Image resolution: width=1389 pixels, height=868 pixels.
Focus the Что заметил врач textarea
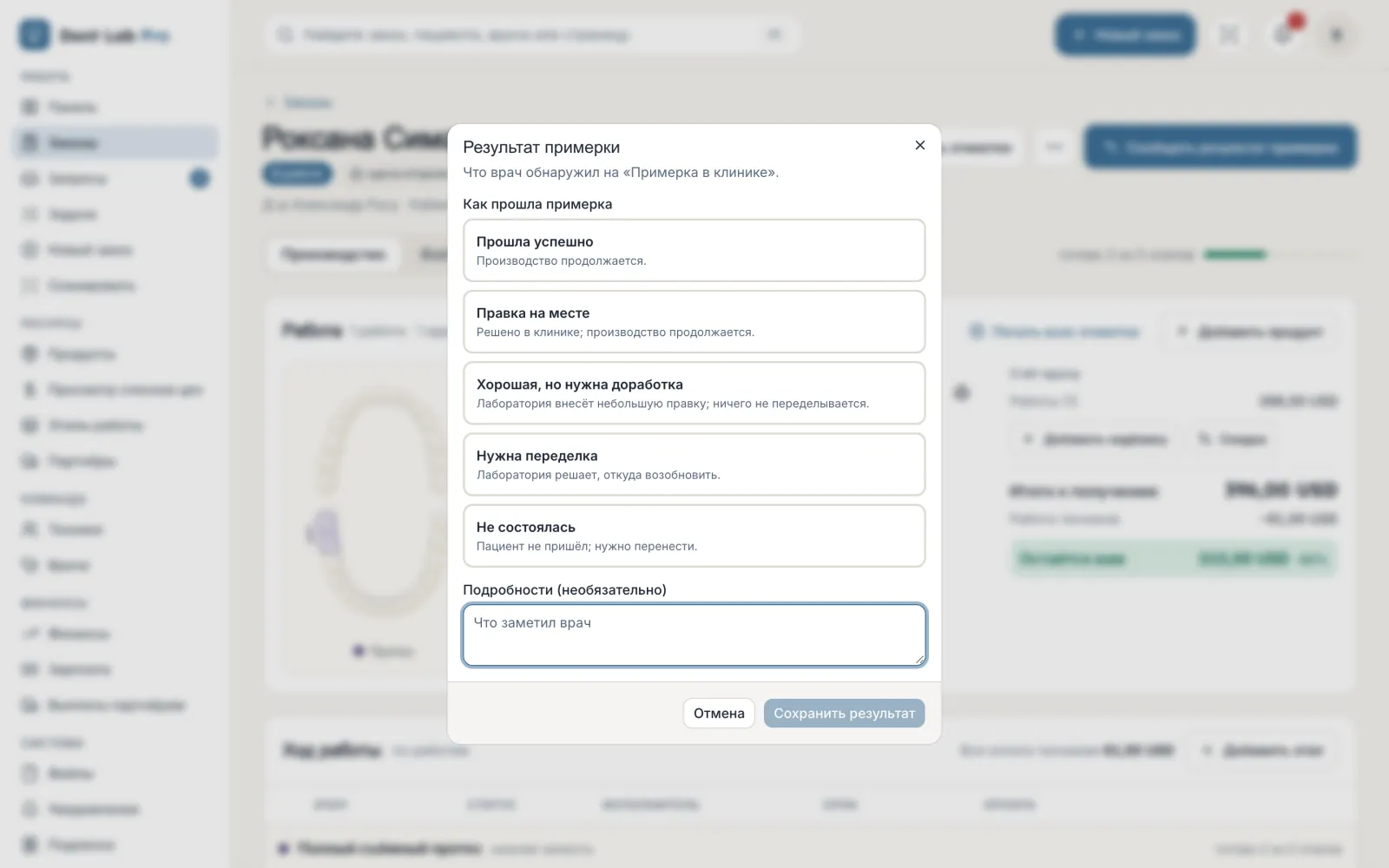point(694,635)
